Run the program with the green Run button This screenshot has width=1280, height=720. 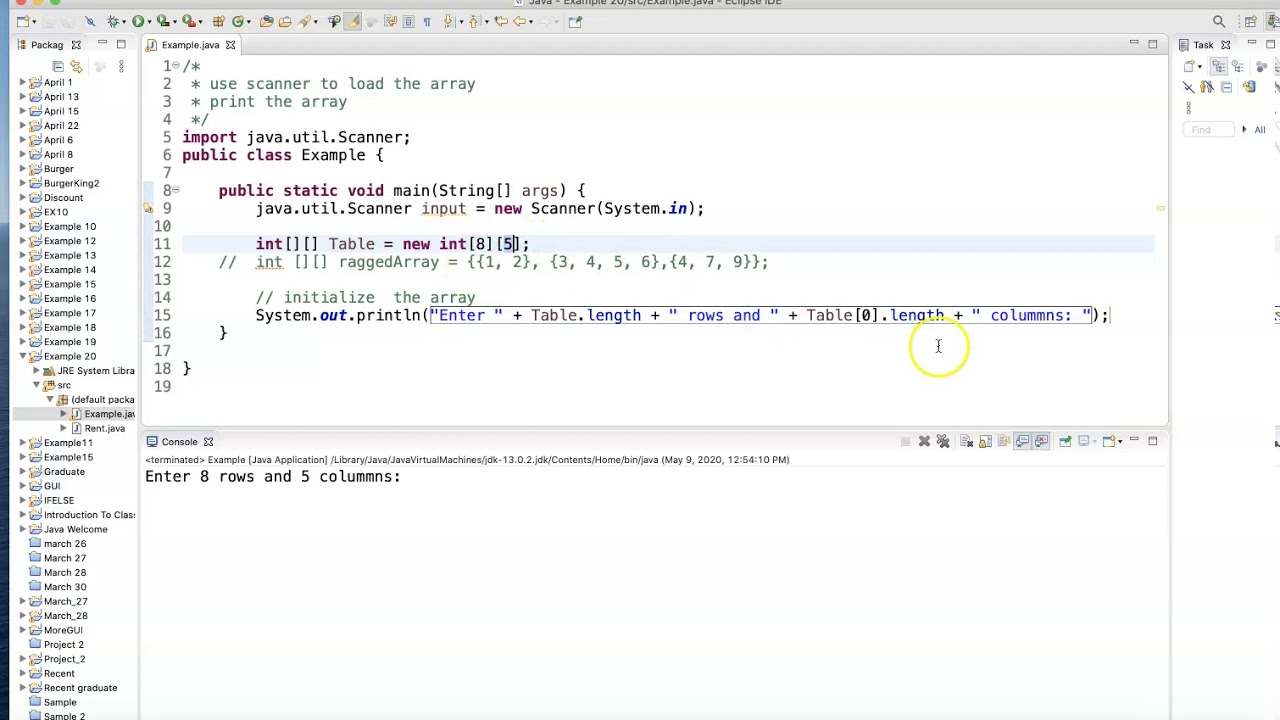click(x=138, y=21)
